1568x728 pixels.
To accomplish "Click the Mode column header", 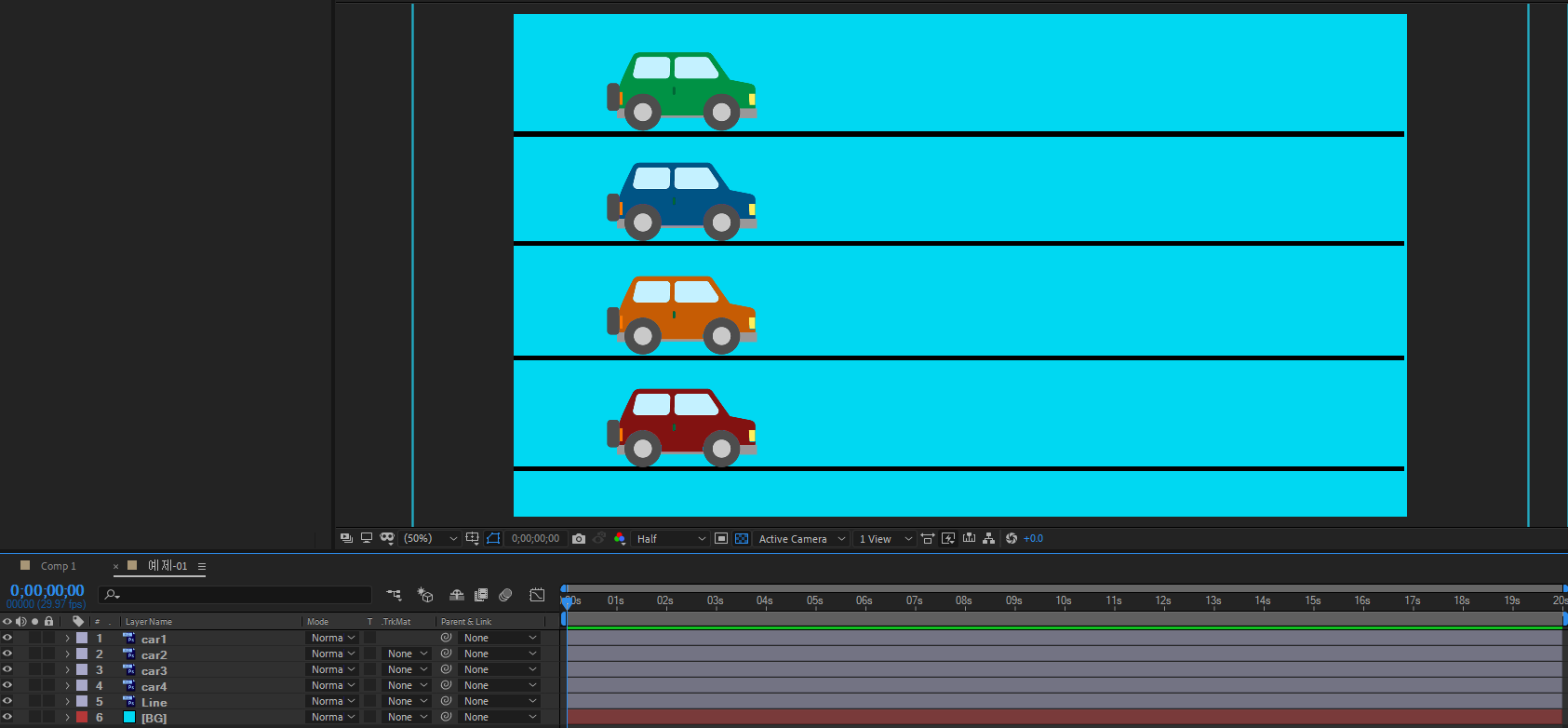I will [317, 621].
